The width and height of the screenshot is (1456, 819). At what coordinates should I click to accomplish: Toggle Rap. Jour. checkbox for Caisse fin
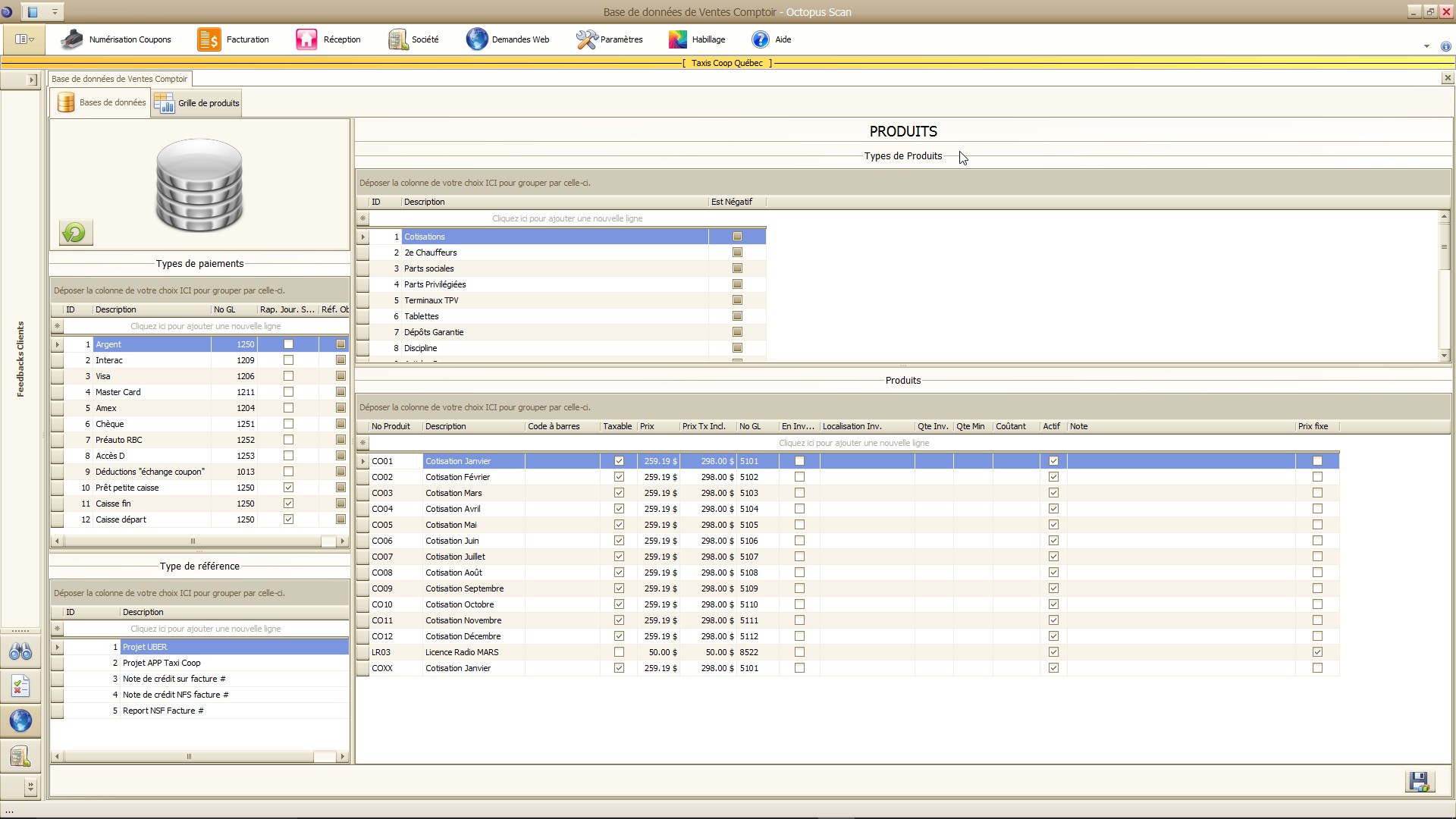(288, 504)
